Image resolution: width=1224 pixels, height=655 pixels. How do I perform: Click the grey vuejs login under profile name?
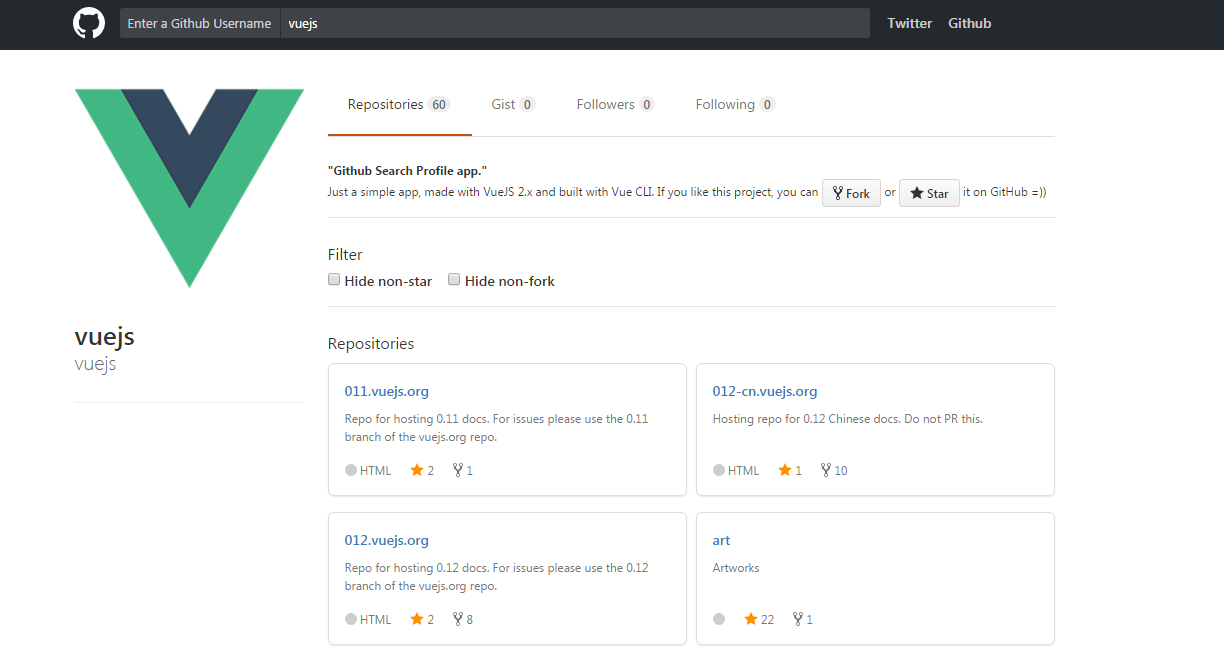coord(95,364)
